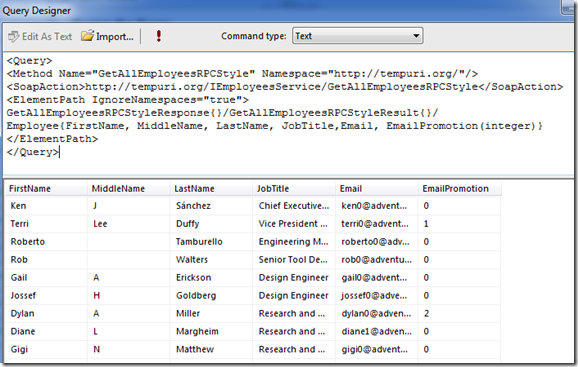Click the ken0@advent... email cell
Viewport: 578px width, 367px height.
(377, 206)
